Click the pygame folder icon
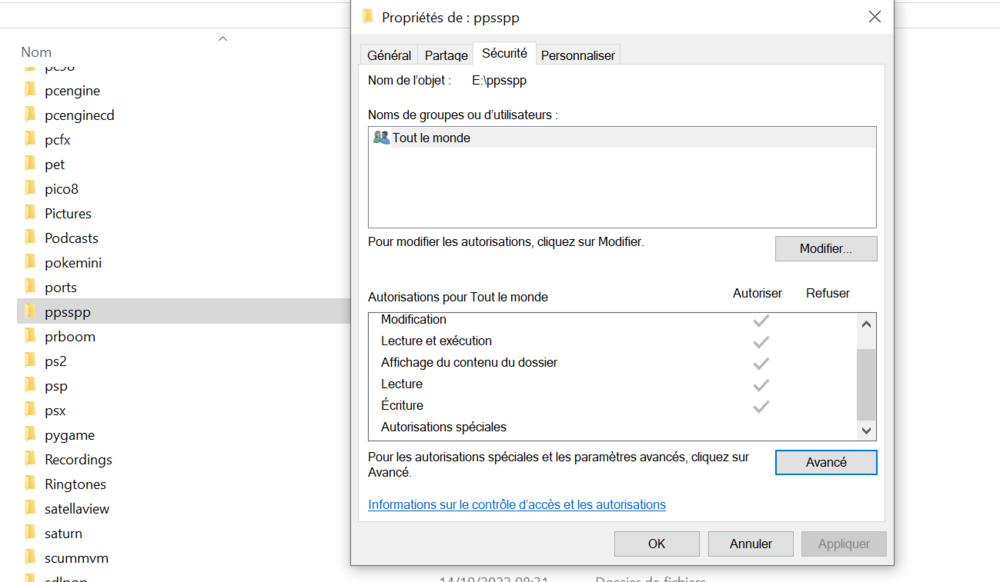1000x582 pixels. [x=29, y=435]
